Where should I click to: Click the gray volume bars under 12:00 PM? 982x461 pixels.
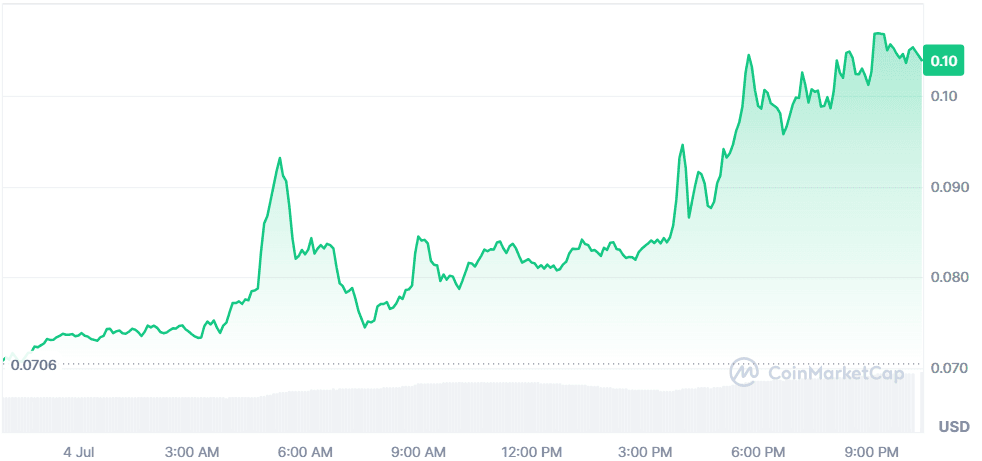[x=531, y=408]
